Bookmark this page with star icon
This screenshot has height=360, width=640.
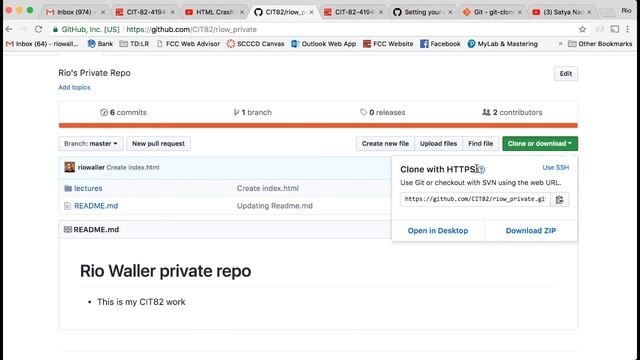[582, 29]
